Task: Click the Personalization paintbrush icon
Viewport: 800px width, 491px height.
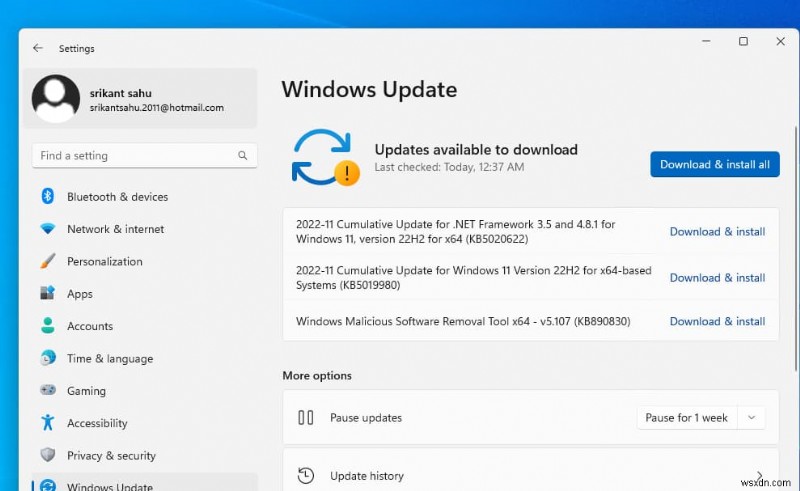Action: point(47,261)
